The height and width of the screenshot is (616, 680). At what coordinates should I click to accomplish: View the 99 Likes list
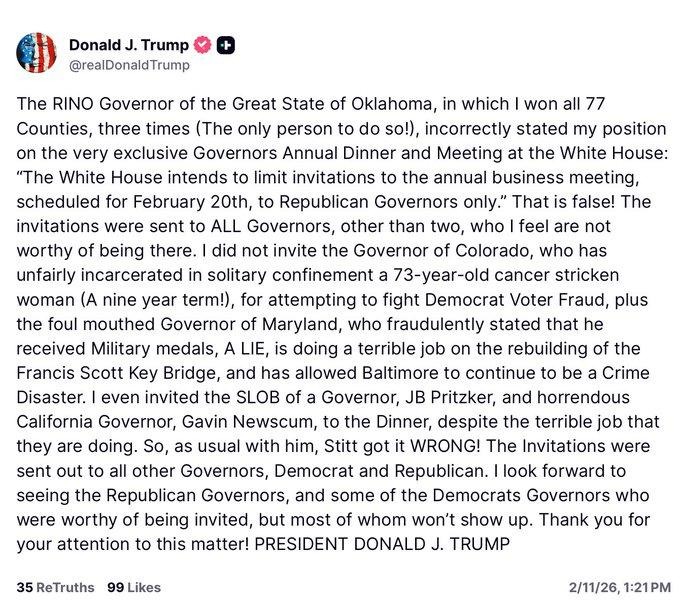133,587
